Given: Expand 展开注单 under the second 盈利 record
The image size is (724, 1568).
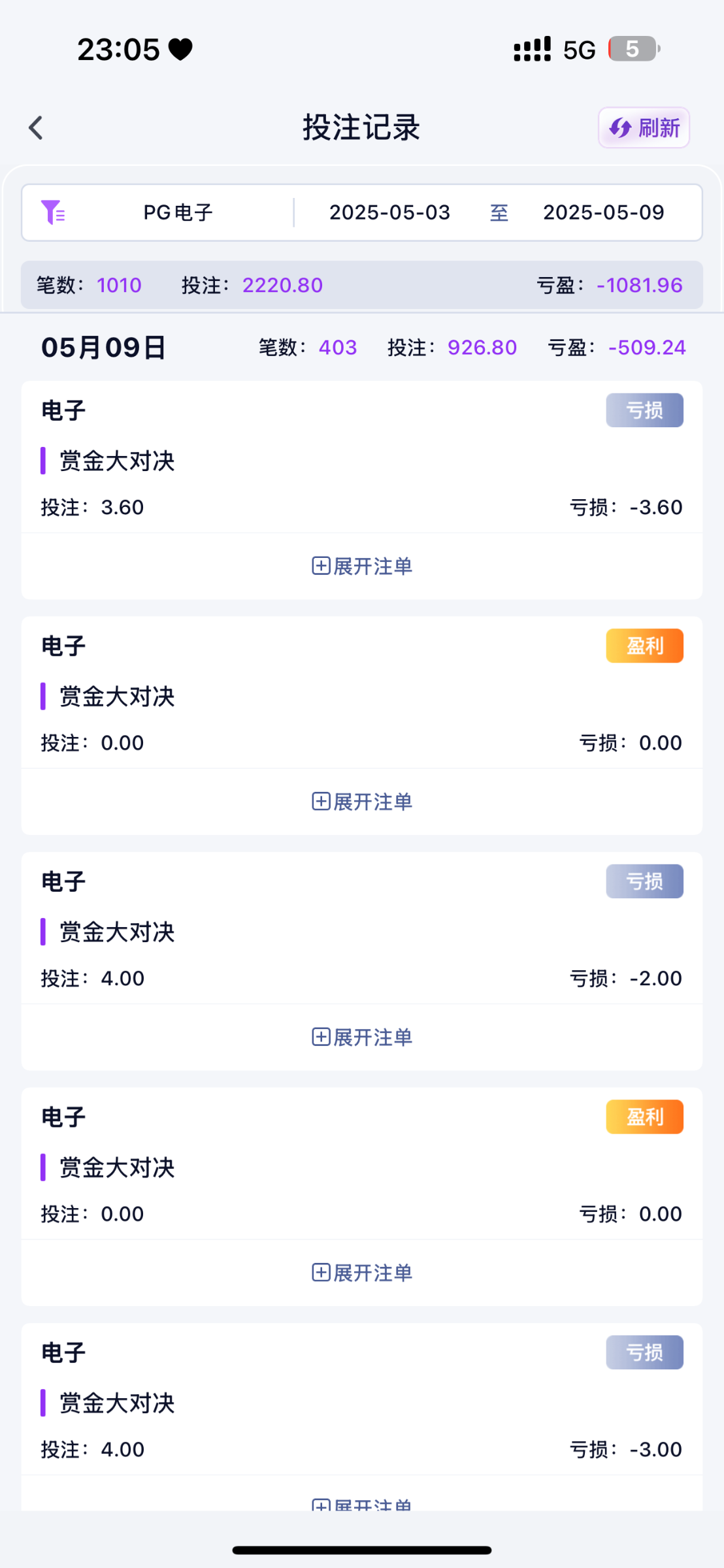Looking at the screenshot, I should tap(362, 1273).
